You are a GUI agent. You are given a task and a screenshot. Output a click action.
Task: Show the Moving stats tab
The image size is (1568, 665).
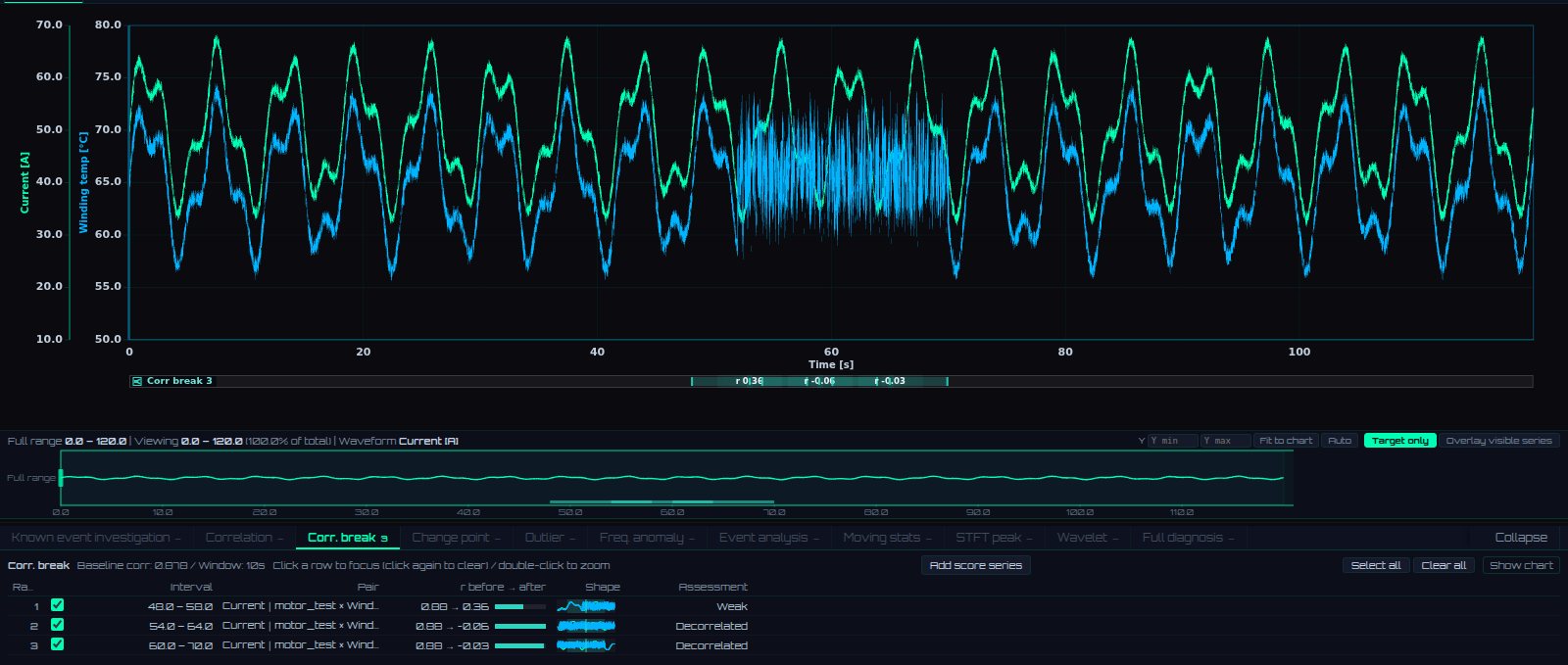click(x=888, y=538)
